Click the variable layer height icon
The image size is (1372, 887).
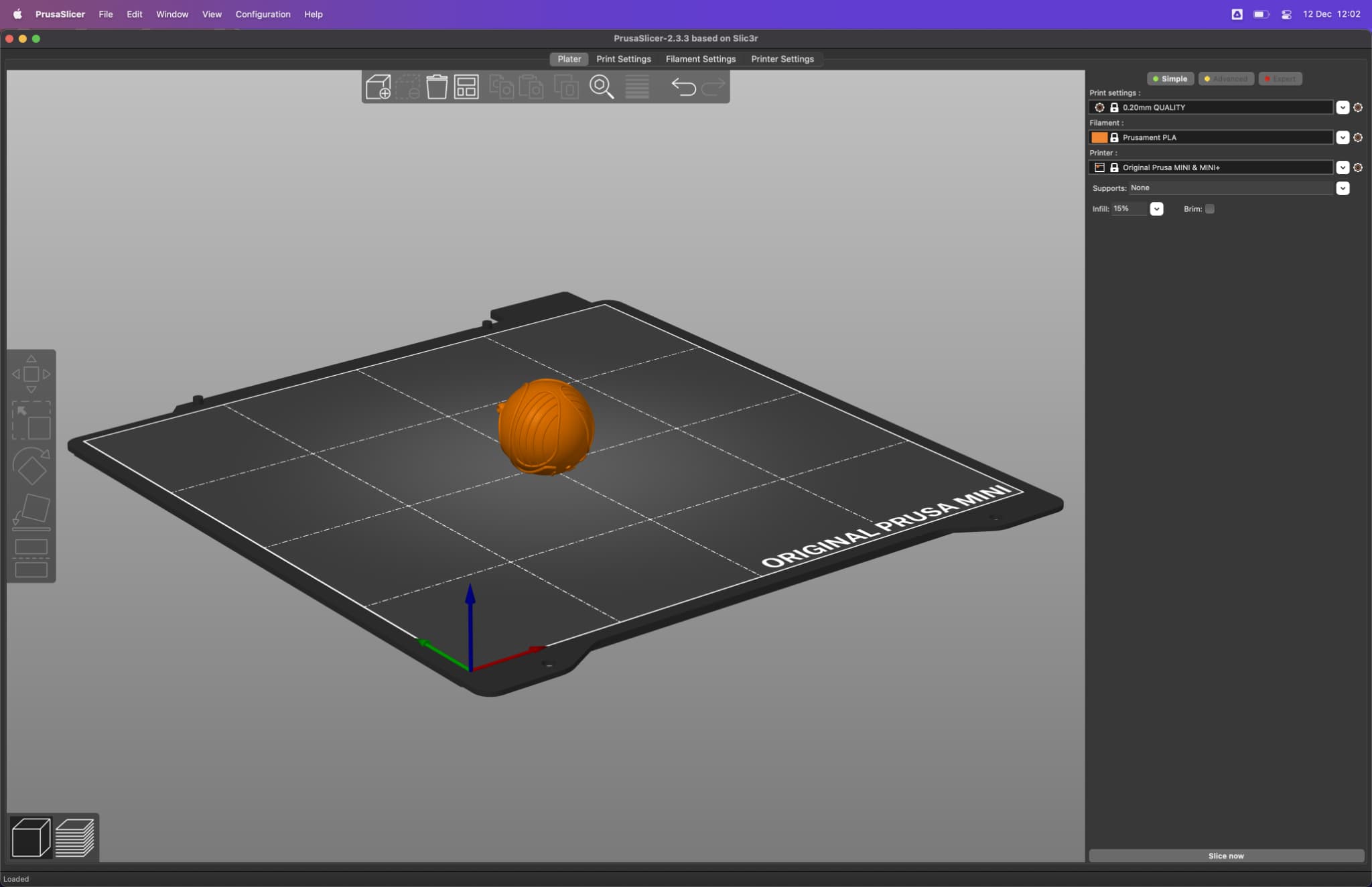[637, 87]
